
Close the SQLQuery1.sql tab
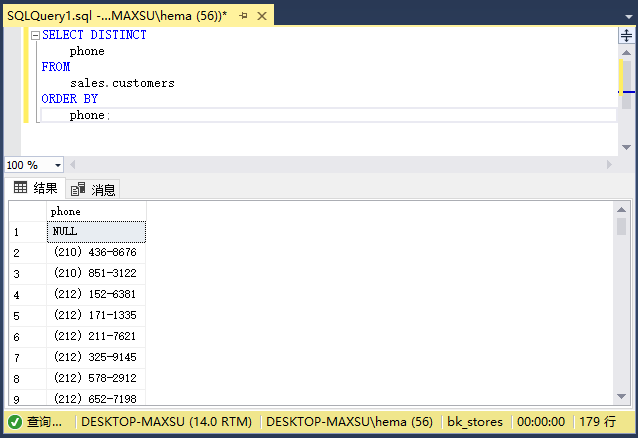262,16
